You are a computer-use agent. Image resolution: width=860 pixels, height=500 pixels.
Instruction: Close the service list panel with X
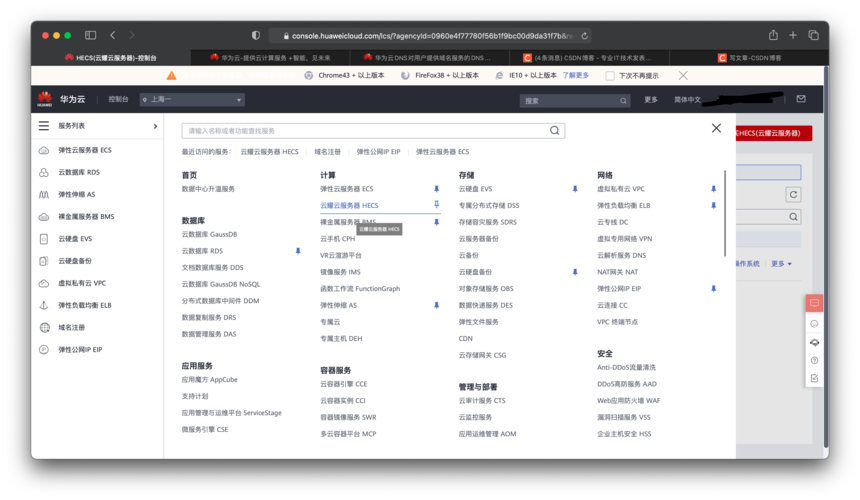[x=716, y=128]
